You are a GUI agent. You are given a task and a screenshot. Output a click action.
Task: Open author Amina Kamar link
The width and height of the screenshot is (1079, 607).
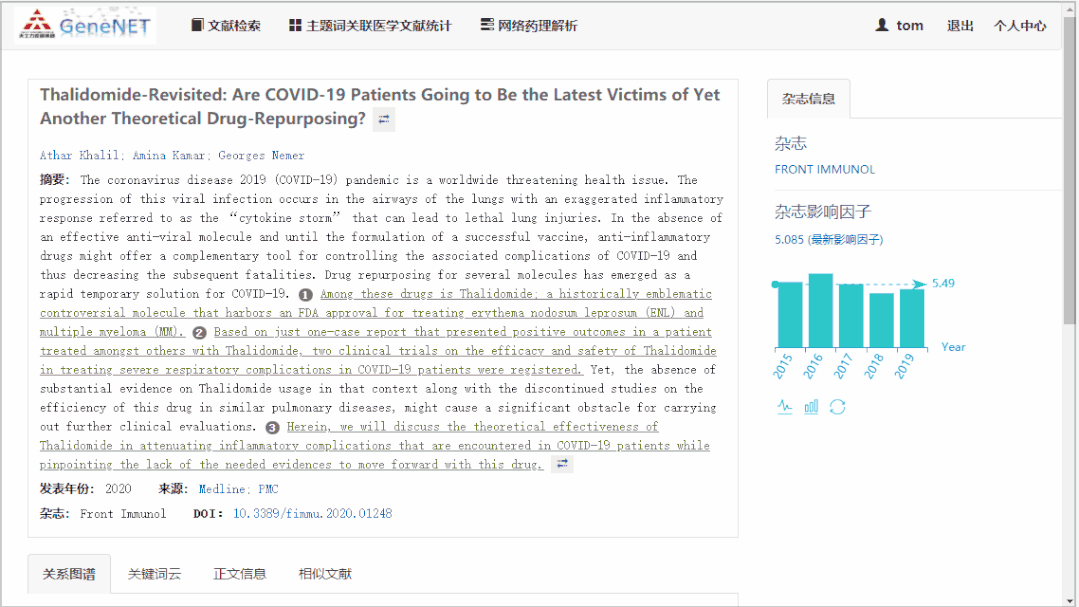168,156
